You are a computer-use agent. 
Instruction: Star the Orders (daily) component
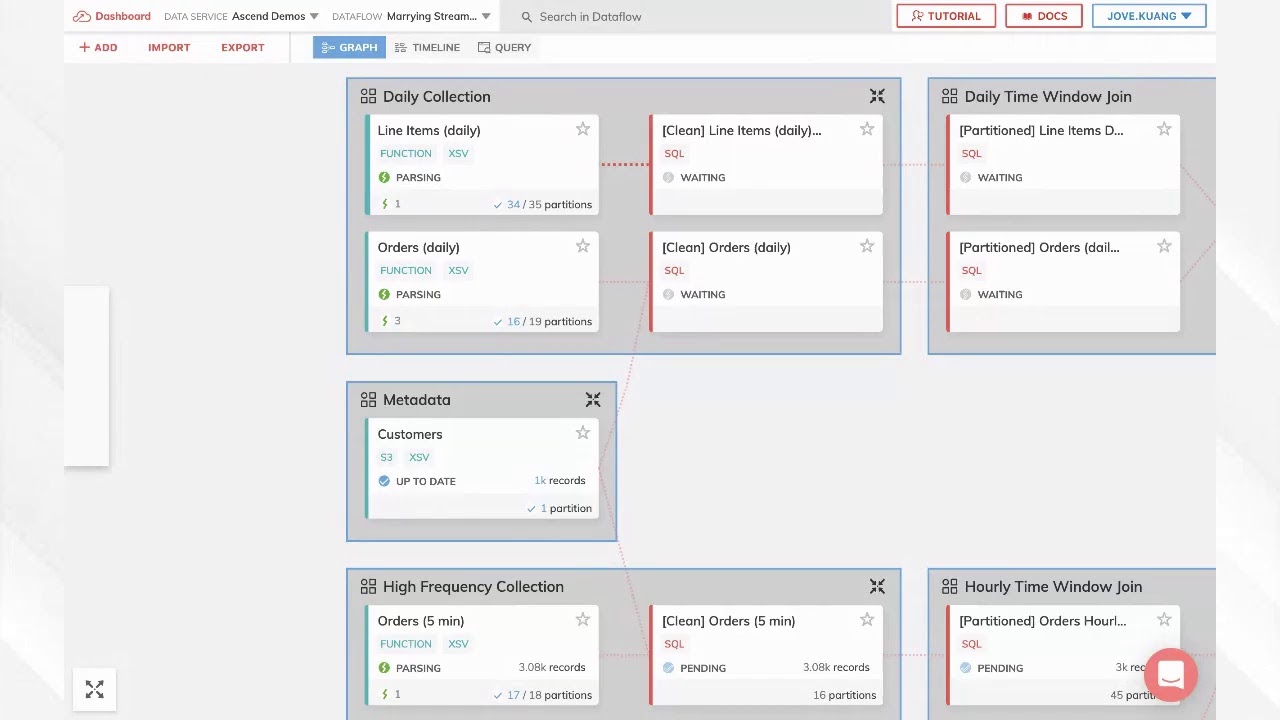pos(583,246)
